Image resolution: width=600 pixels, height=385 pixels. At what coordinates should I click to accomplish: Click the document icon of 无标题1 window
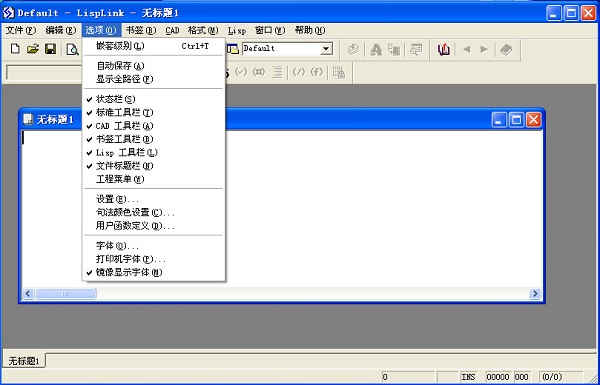[28, 119]
